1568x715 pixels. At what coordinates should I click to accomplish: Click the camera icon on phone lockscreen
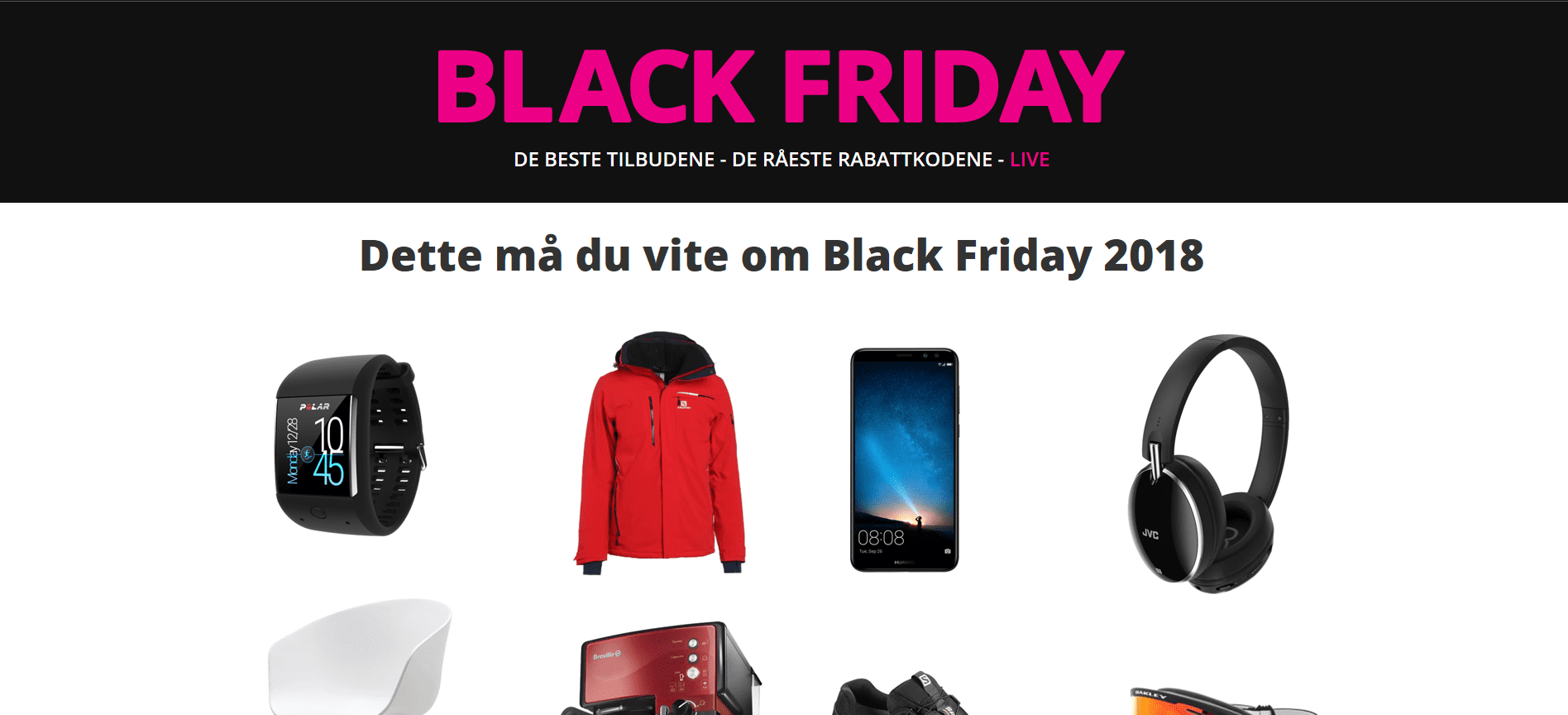[x=948, y=551]
